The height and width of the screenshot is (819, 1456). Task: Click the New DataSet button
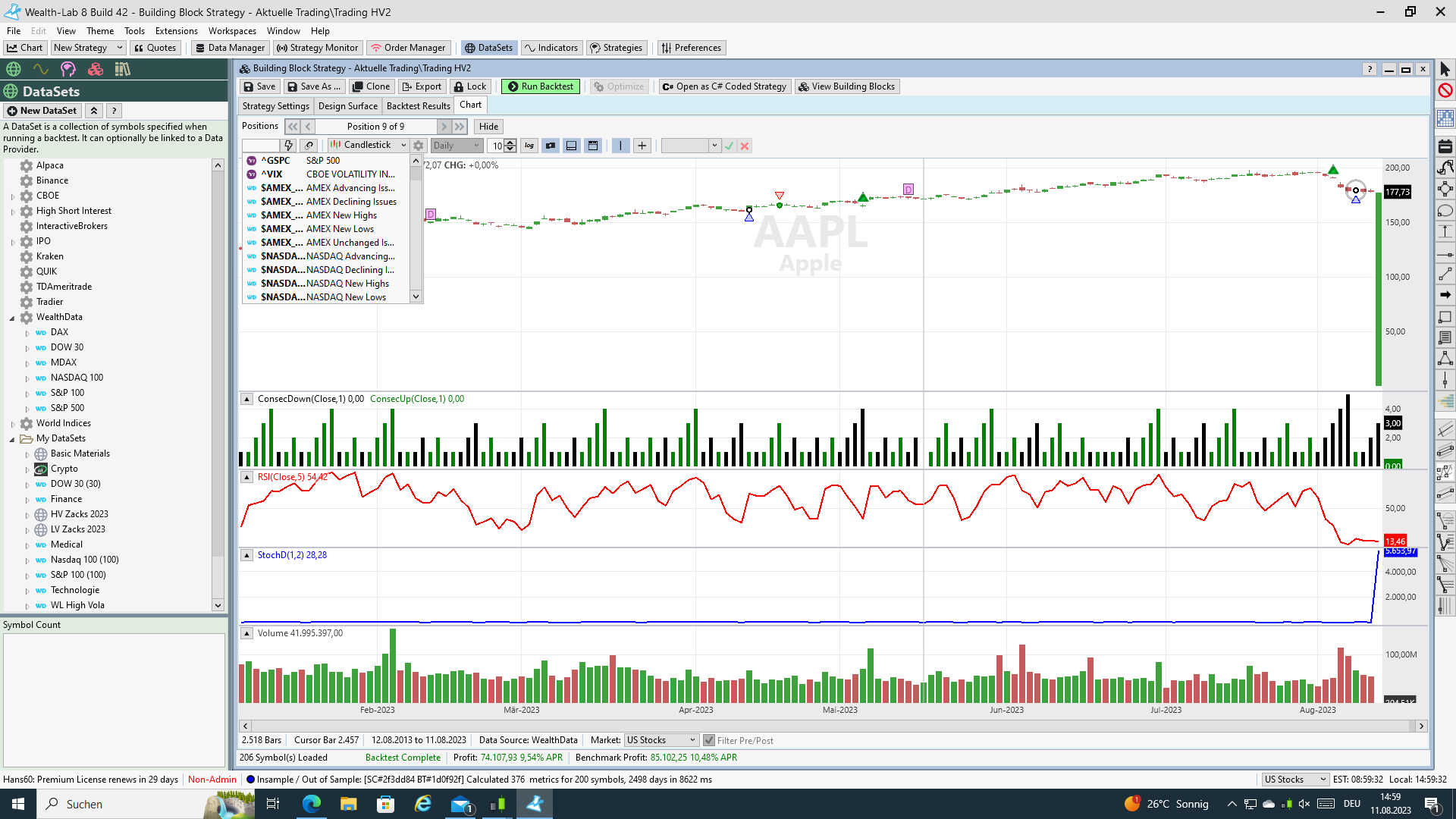(42, 111)
